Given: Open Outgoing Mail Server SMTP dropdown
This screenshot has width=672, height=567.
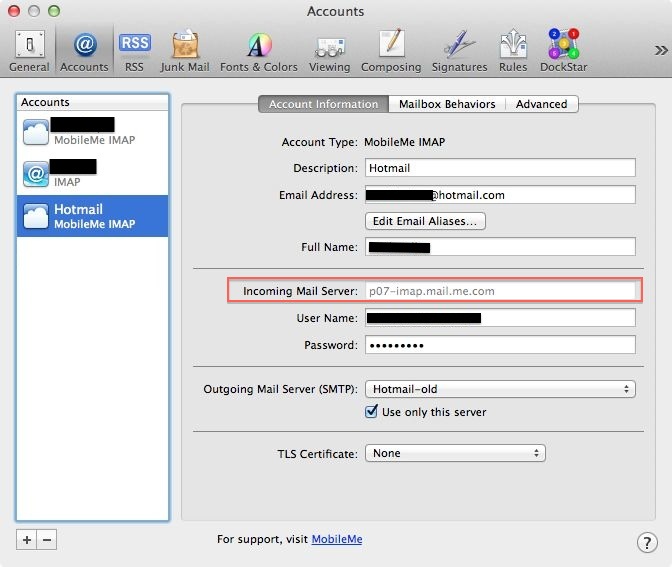Looking at the screenshot, I should pos(500,389).
